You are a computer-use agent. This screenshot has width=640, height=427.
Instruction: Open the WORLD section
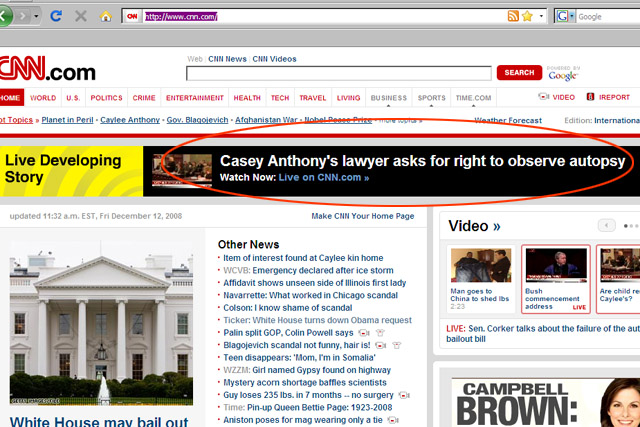pyautogui.click(x=43, y=98)
